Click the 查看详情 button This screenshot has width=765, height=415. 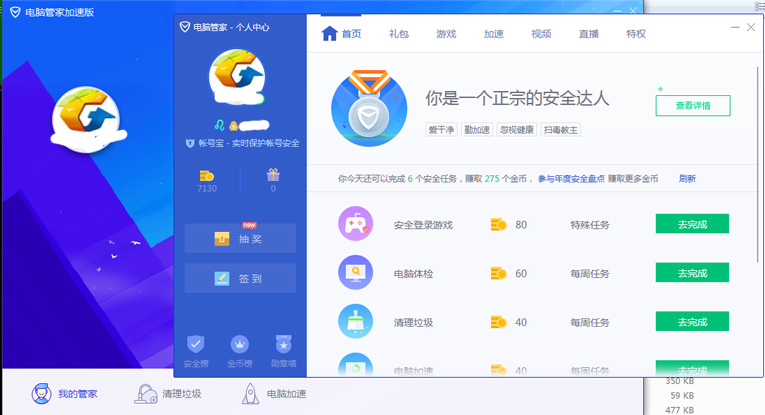point(692,106)
